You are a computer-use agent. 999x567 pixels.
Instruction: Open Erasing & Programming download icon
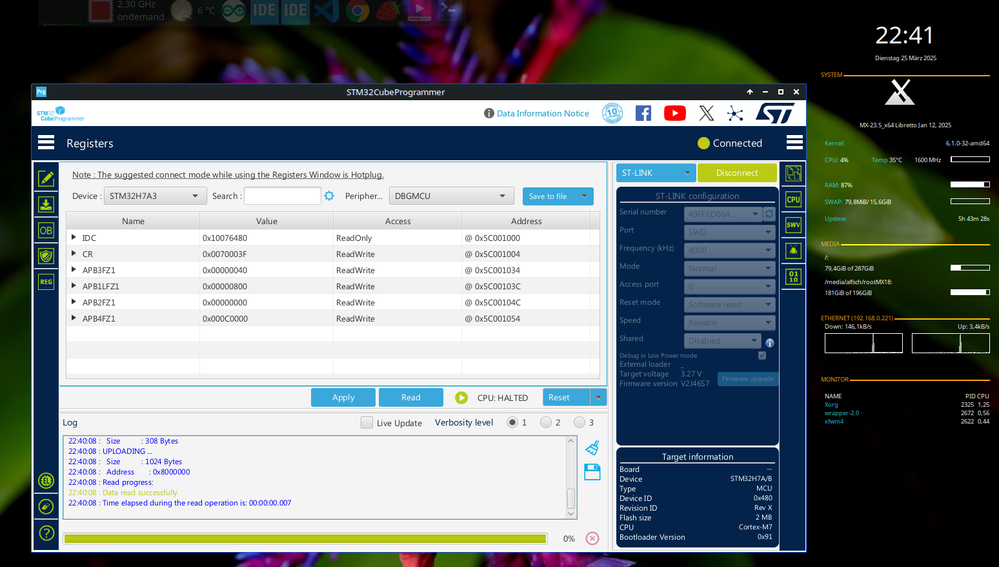coord(46,205)
